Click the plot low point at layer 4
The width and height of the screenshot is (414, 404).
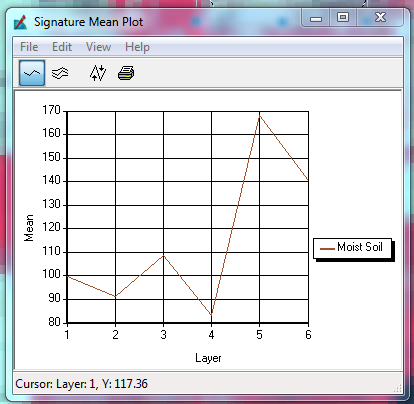point(211,315)
